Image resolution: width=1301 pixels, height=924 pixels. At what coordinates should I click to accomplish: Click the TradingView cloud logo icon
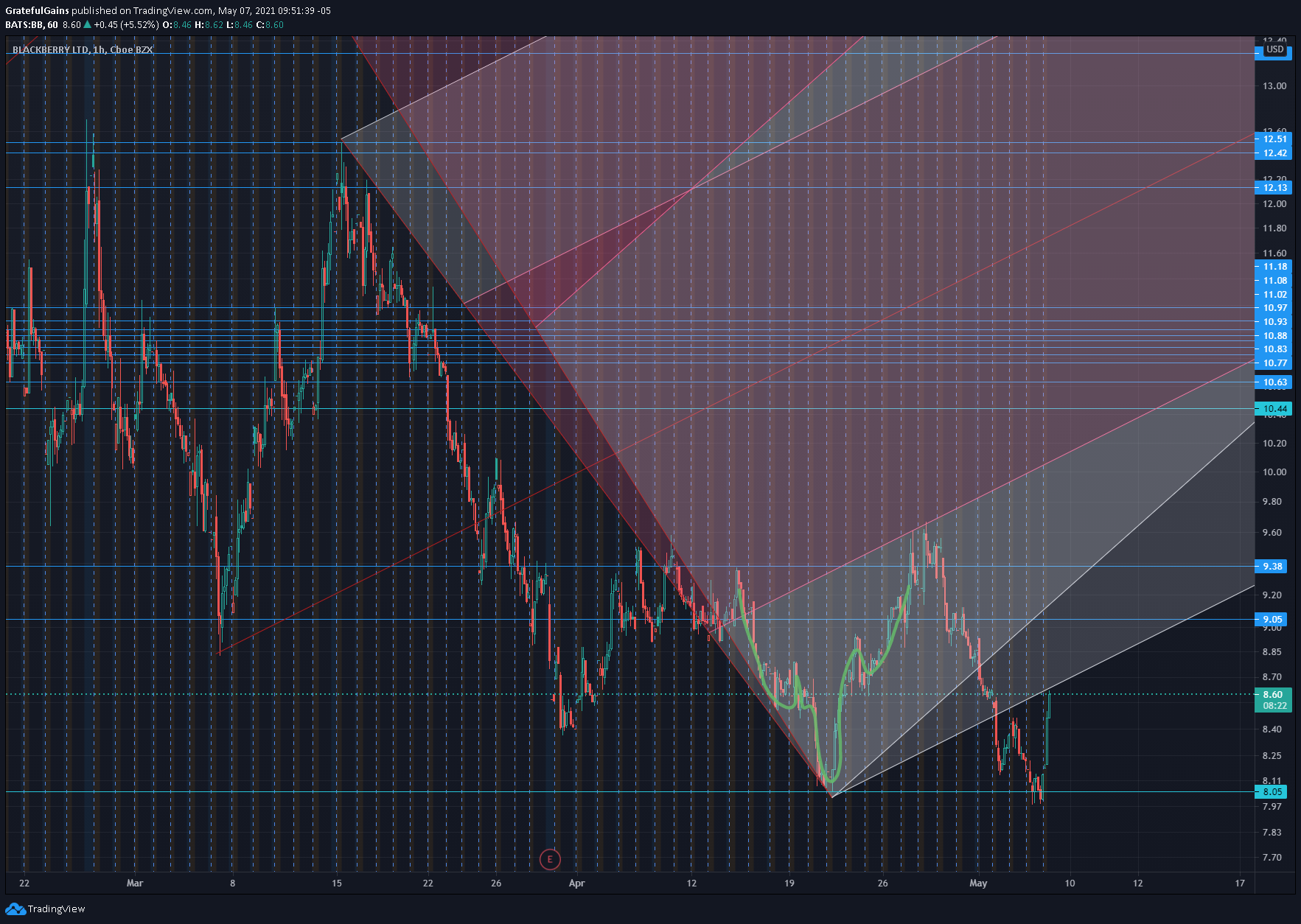15,909
